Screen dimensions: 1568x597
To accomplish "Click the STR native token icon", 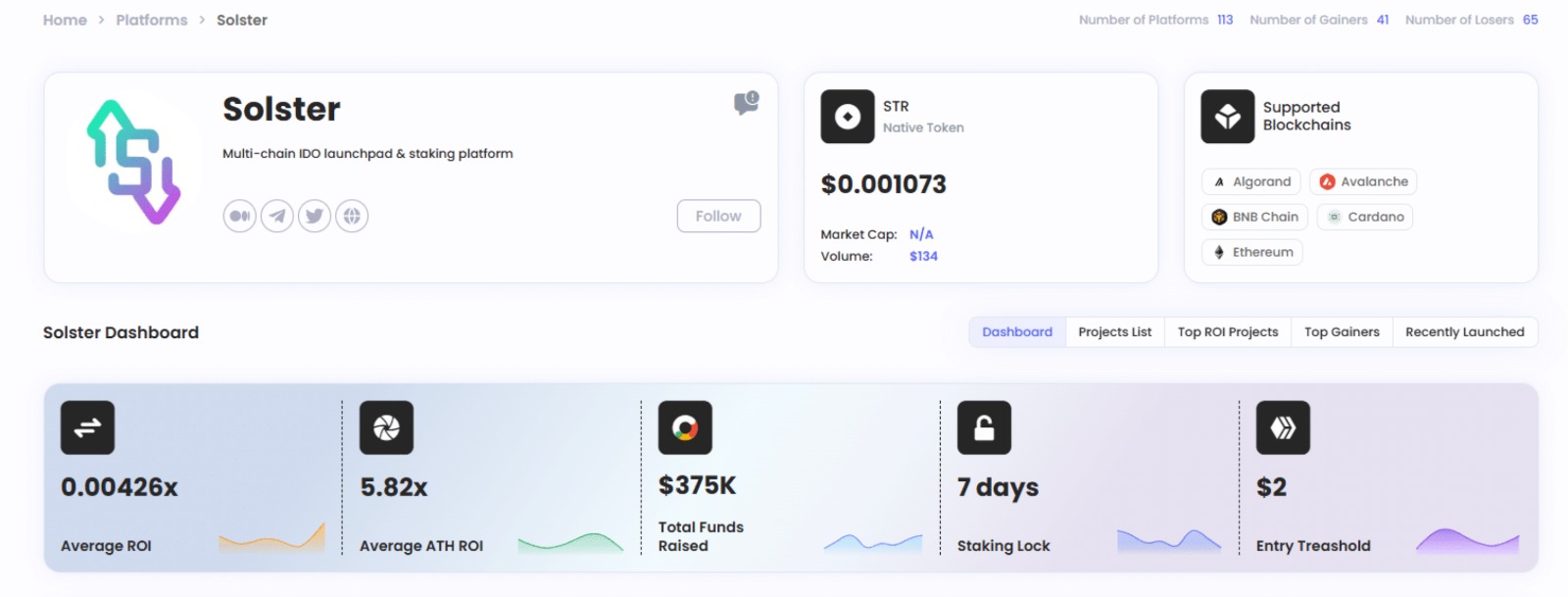I will (847, 117).
